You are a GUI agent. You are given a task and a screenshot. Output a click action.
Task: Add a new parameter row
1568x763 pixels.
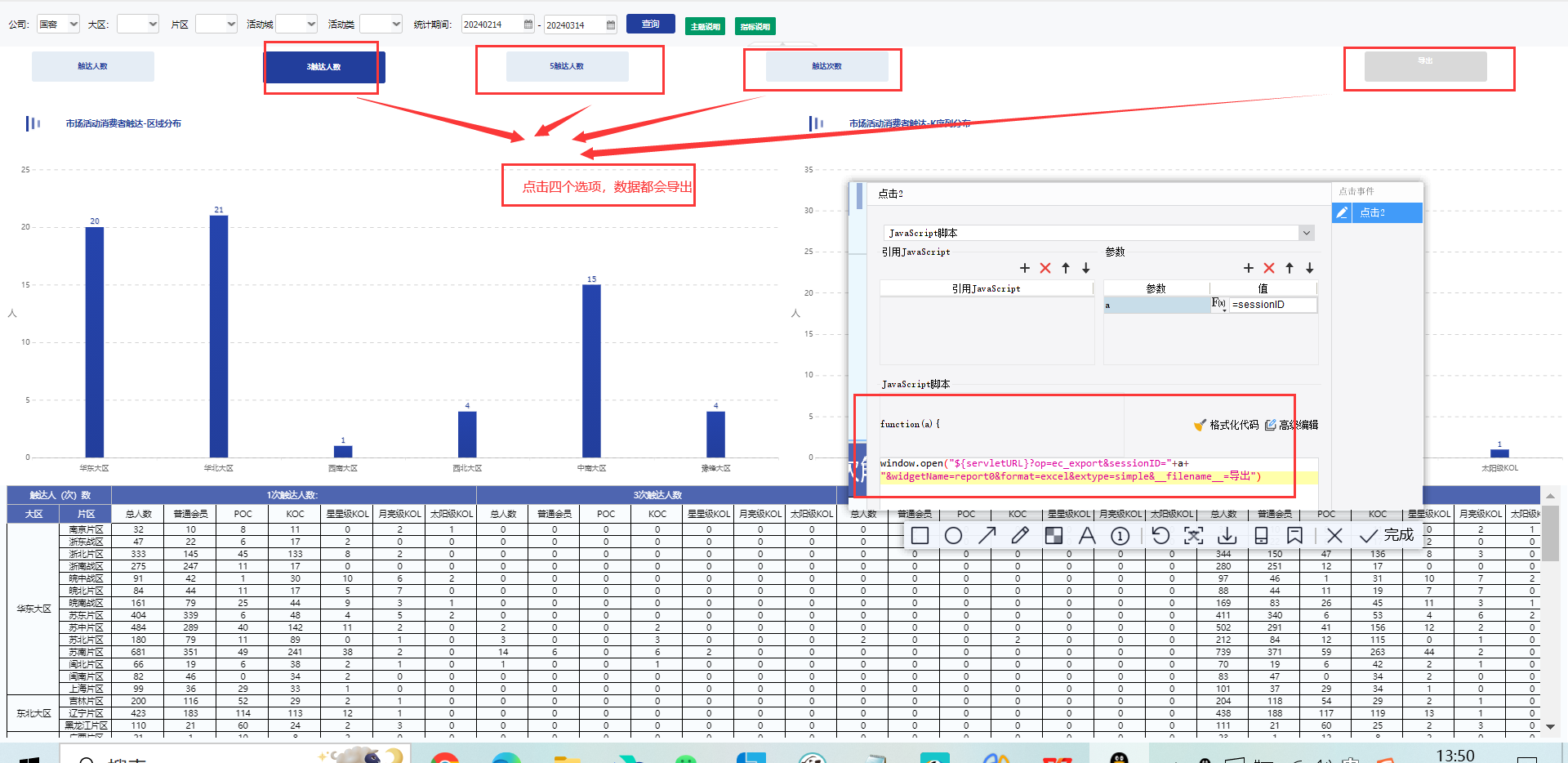click(1249, 268)
